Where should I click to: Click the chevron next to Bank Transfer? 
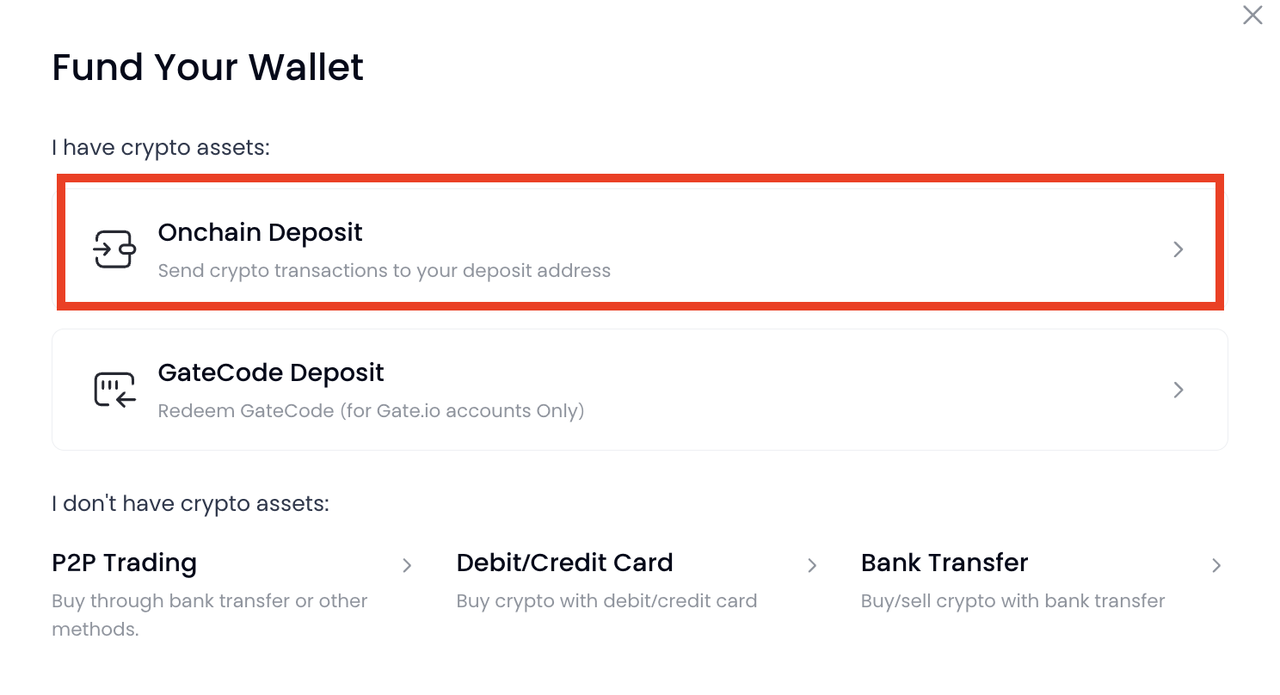(x=1216, y=566)
